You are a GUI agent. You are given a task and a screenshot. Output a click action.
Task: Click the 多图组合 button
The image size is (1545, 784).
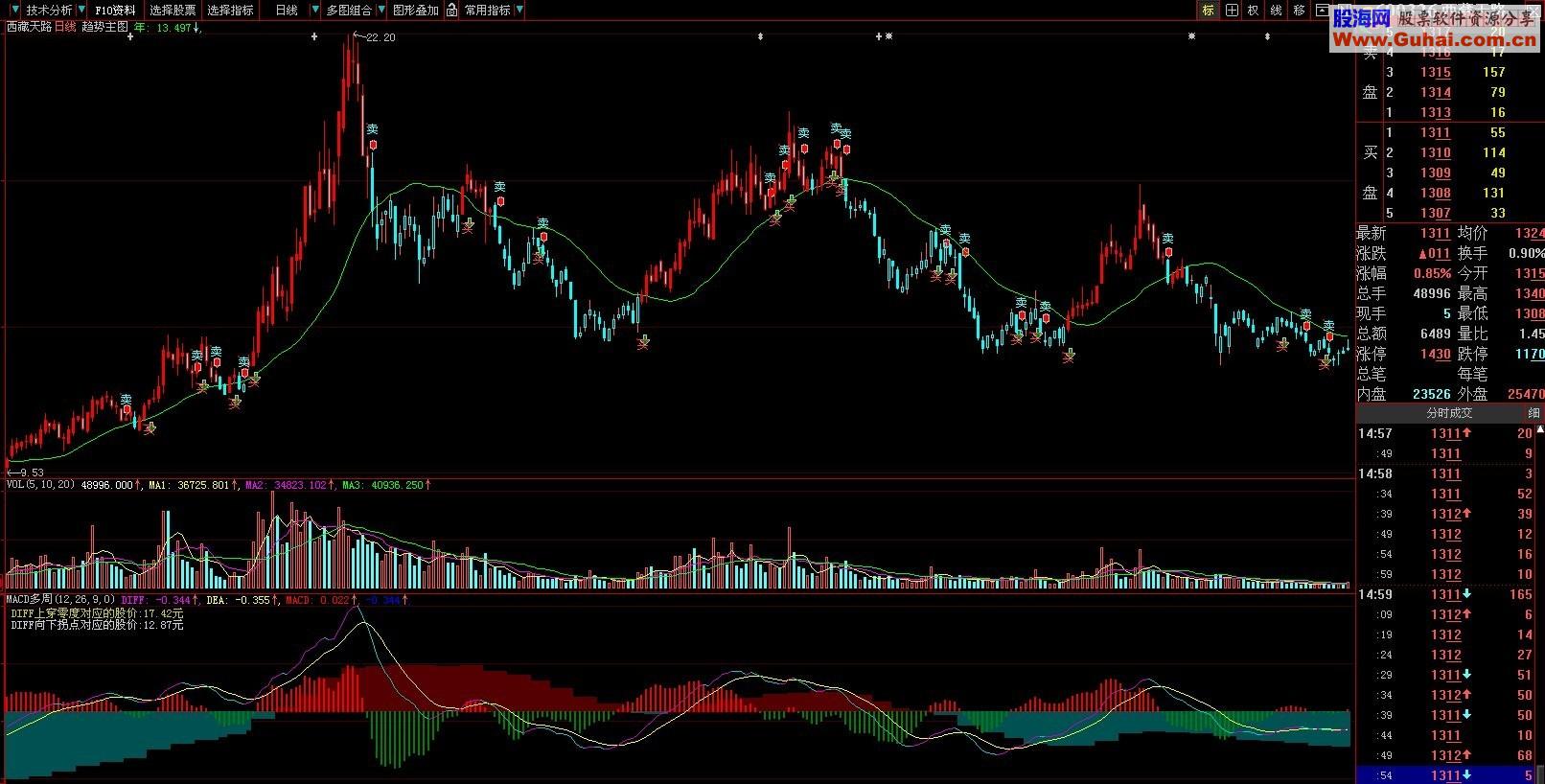(349, 10)
